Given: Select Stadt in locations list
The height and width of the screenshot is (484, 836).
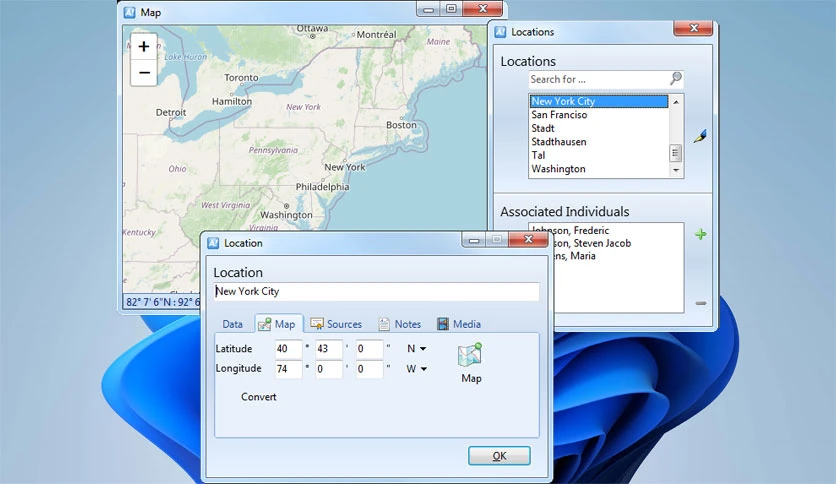Looking at the screenshot, I should click(x=599, y=128).
